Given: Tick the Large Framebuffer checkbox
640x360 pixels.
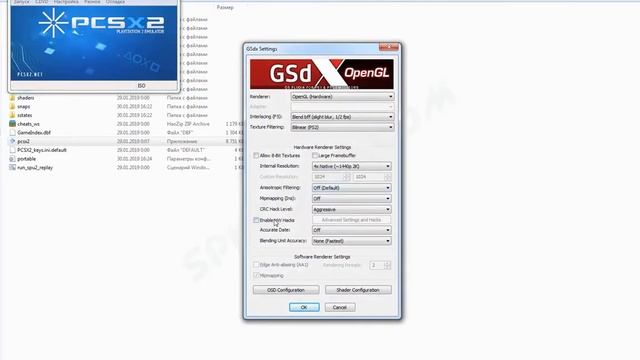Looking at the screenshot, I should pyautogui.click(x=315, y=156).
